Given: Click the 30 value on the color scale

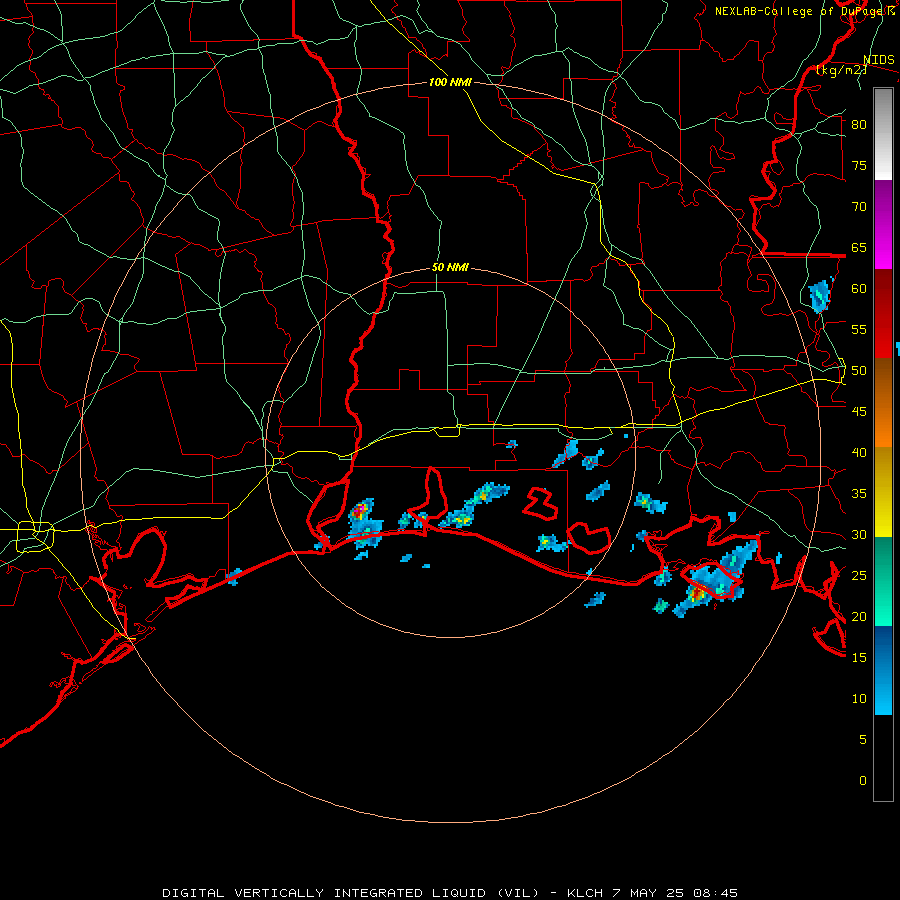Looking at the screenshot, I should pos(859,534).
